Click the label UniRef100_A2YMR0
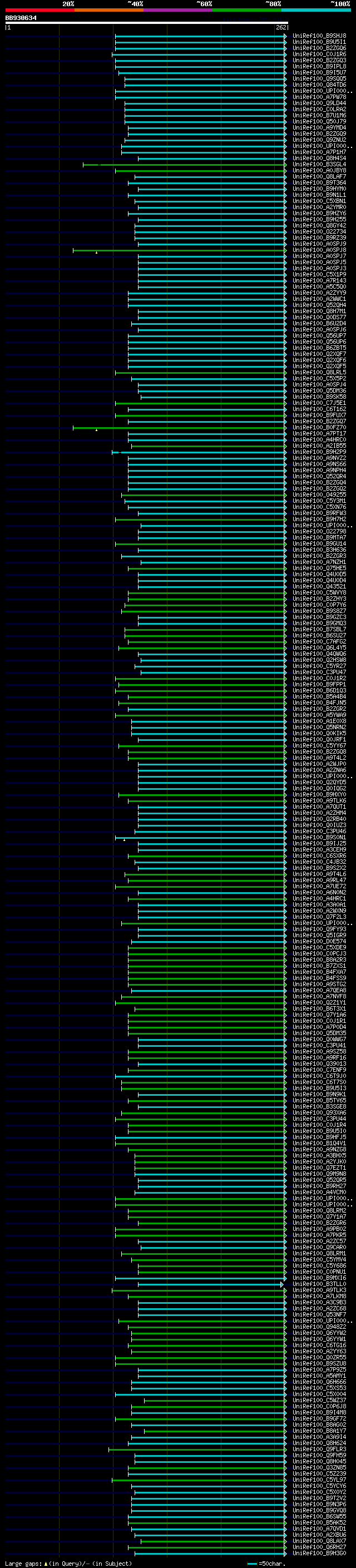This screenshot has height=1568, width=356. point(319,207)
